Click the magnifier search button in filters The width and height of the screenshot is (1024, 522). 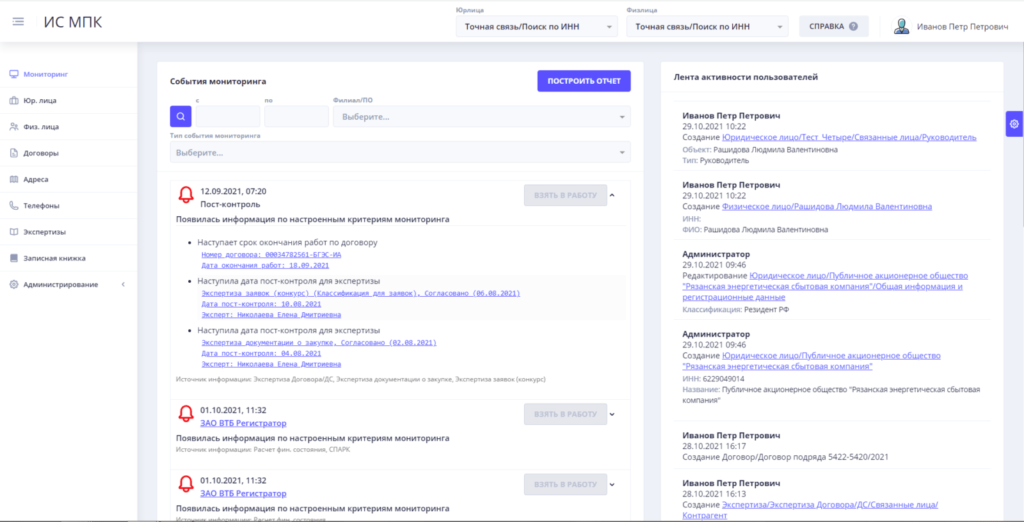(x=180, y=117)
